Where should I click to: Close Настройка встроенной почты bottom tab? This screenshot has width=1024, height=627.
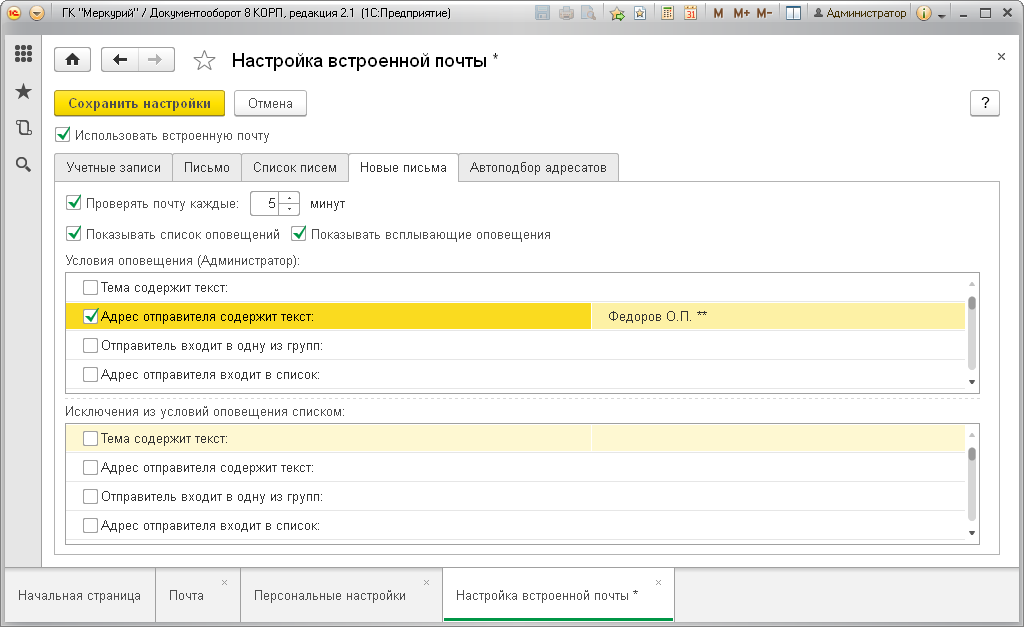pyautogui.click(x=658, y=583)
